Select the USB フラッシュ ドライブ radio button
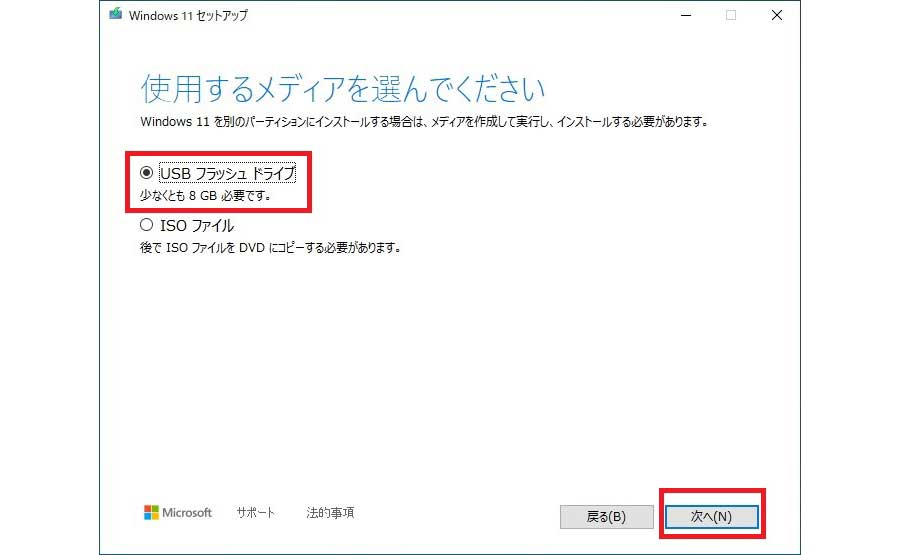The height and width of the screenshot is (555, 900). pyautogui.click(x=146, y=173)
